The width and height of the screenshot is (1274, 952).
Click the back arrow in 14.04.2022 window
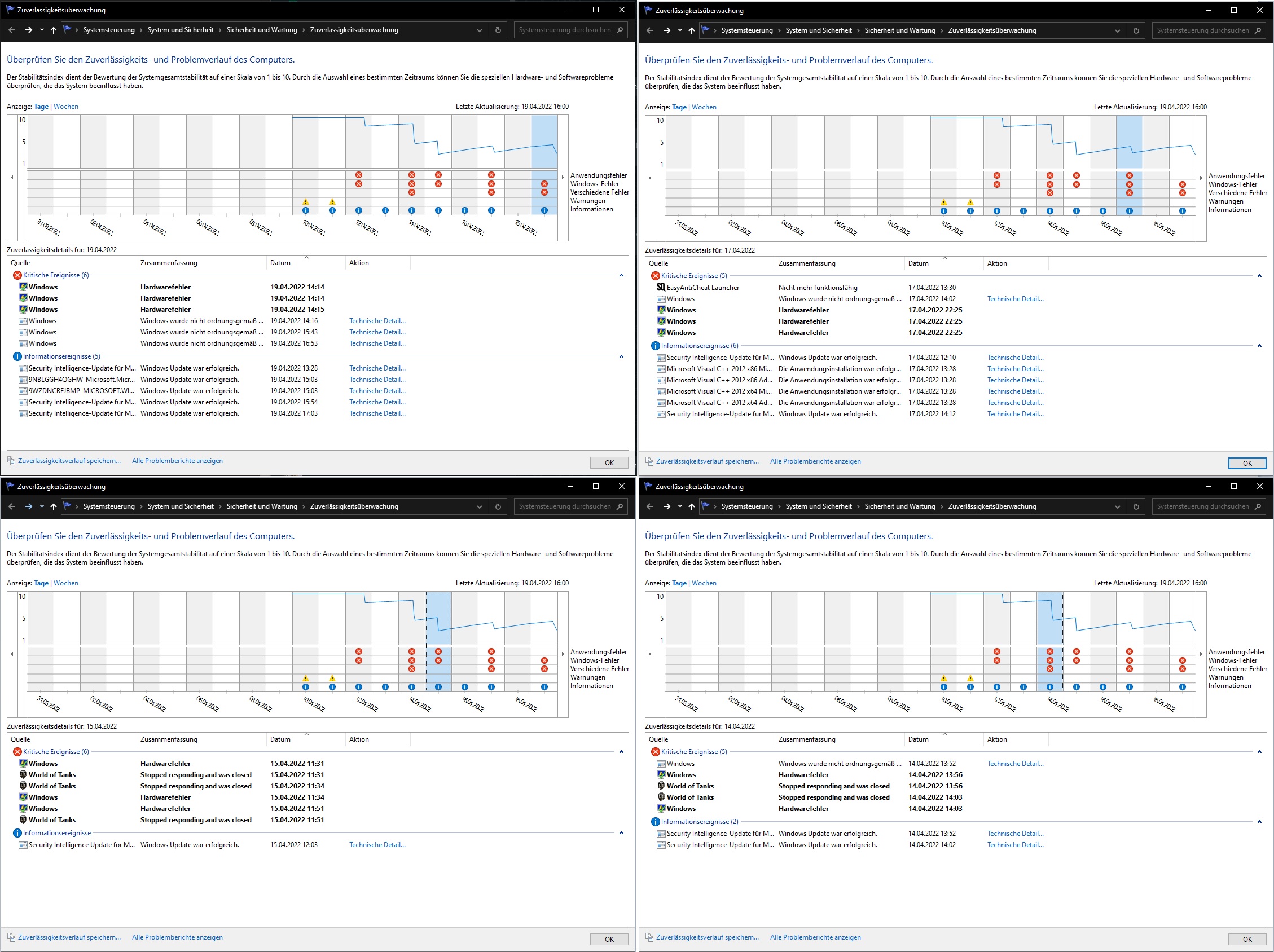650,506
